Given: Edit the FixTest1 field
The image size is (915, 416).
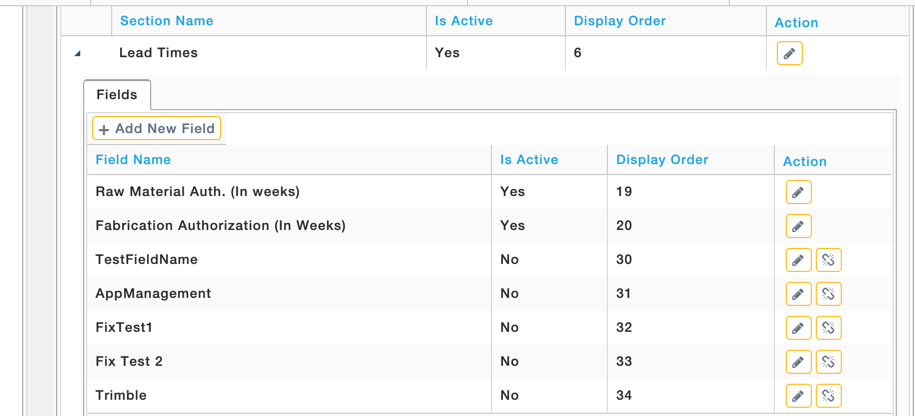Looking at the screenshot, I should pyautogui.click(x=798, y=328).
